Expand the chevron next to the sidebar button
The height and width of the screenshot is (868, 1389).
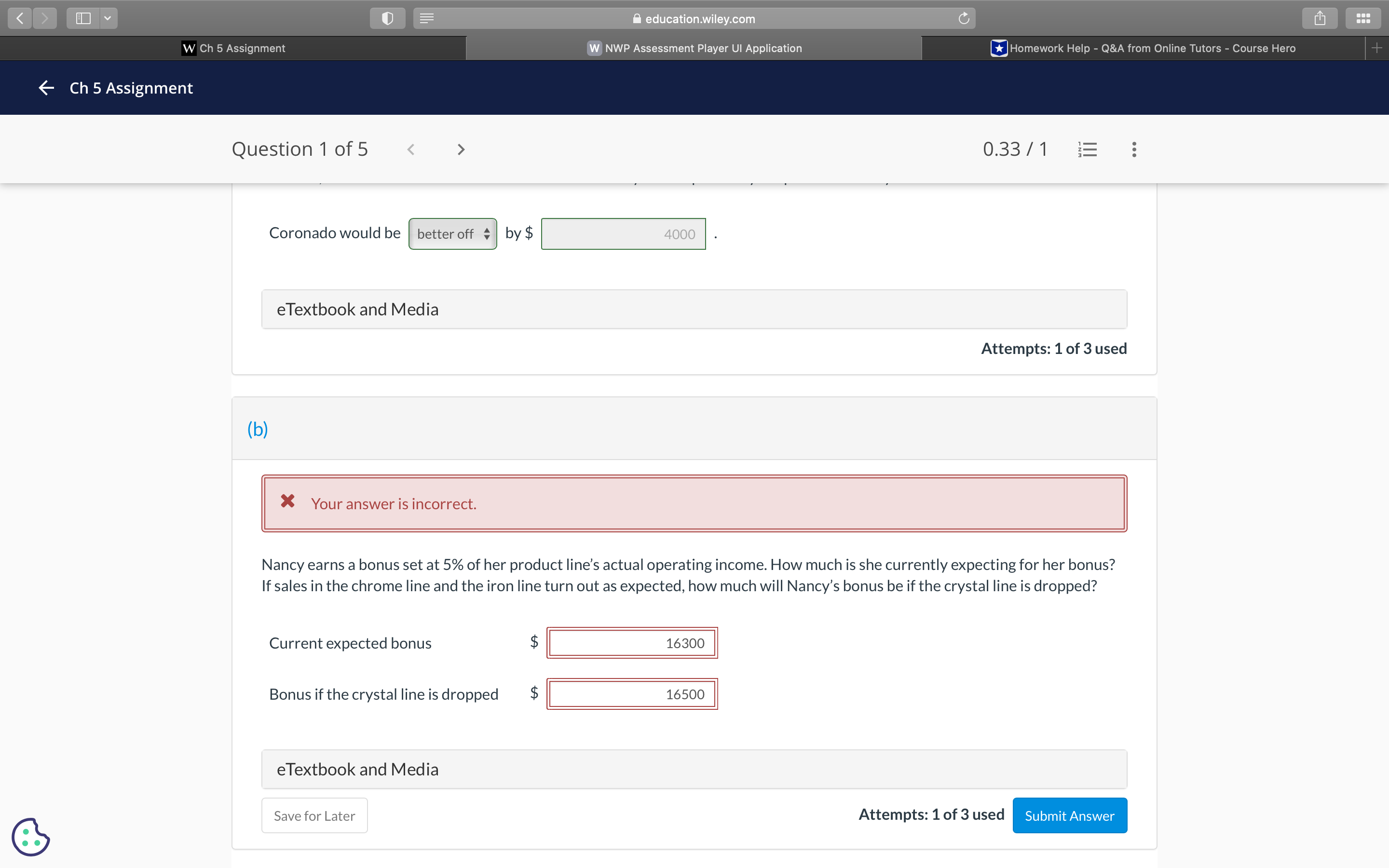107,18
